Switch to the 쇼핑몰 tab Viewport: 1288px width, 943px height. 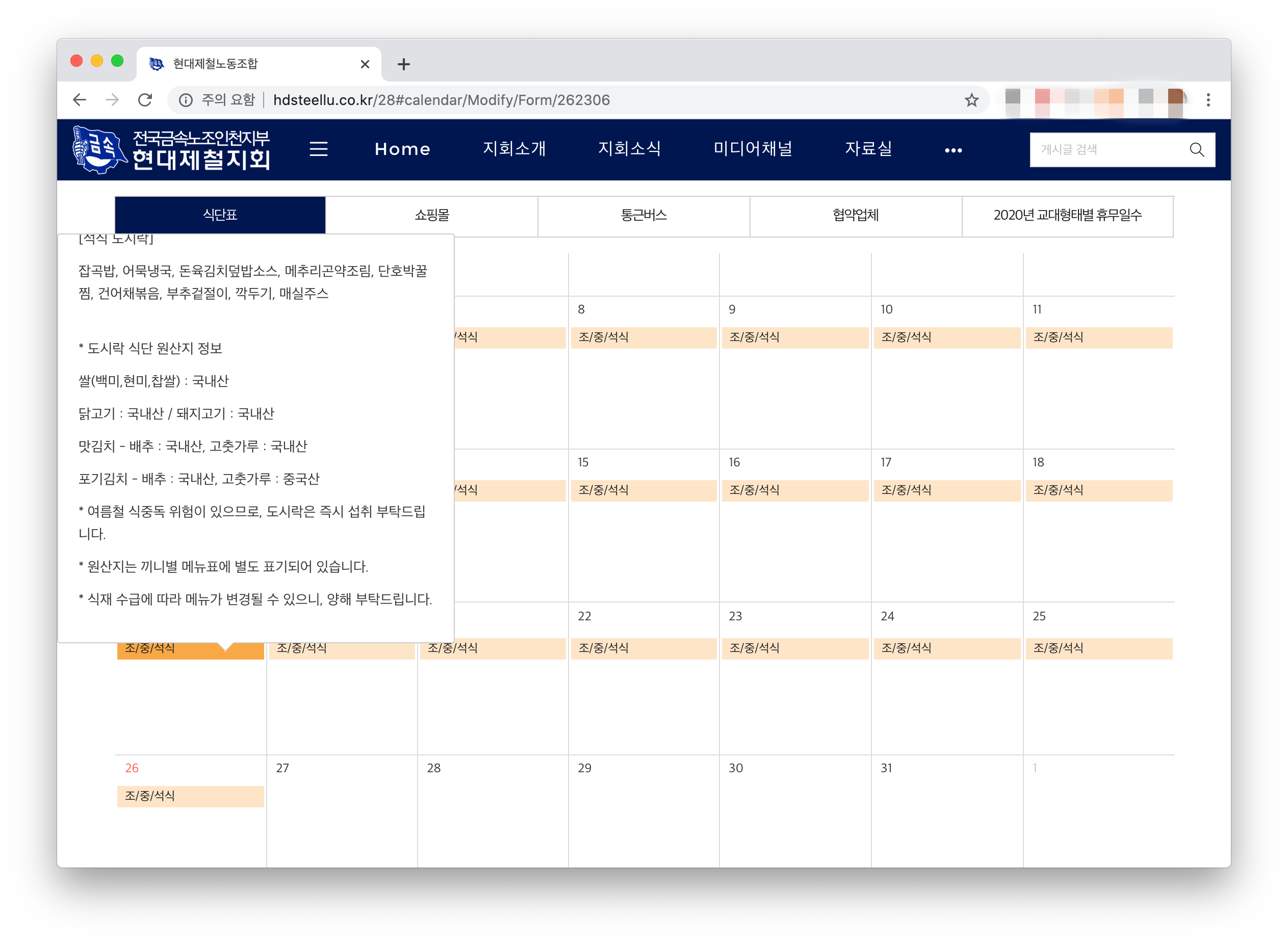[x=431, y=215]
